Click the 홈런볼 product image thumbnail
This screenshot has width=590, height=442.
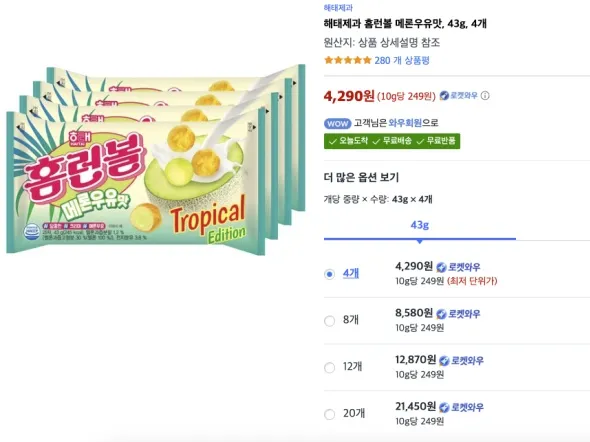tap(156, 160)
